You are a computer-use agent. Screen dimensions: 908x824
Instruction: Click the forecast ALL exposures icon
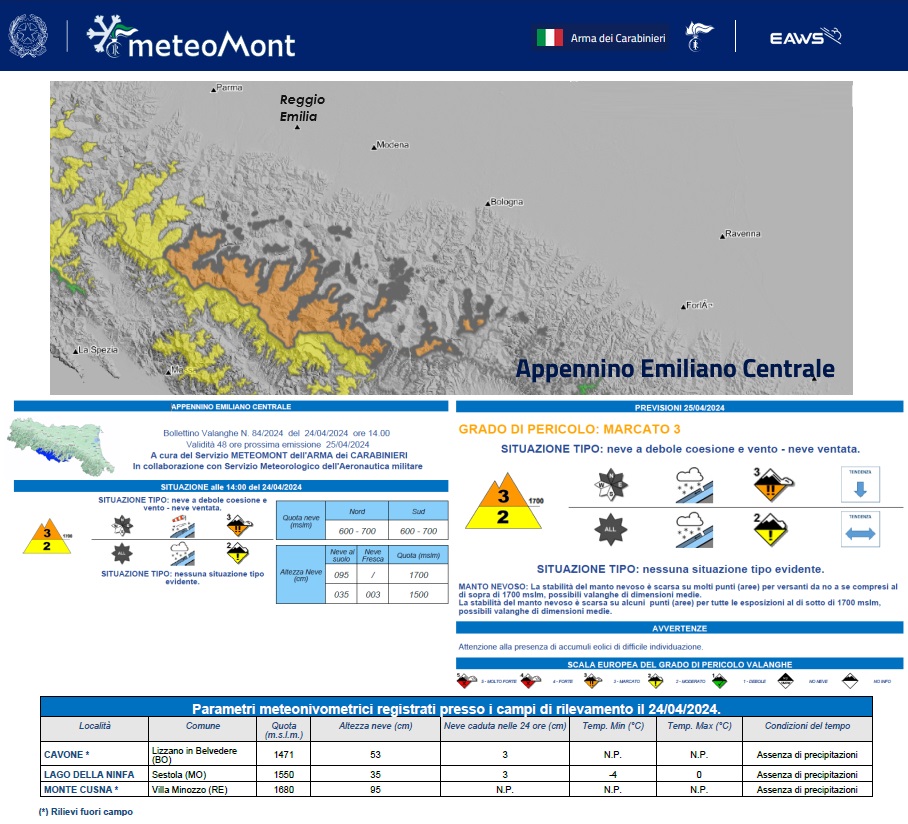[x=611, y=529]
